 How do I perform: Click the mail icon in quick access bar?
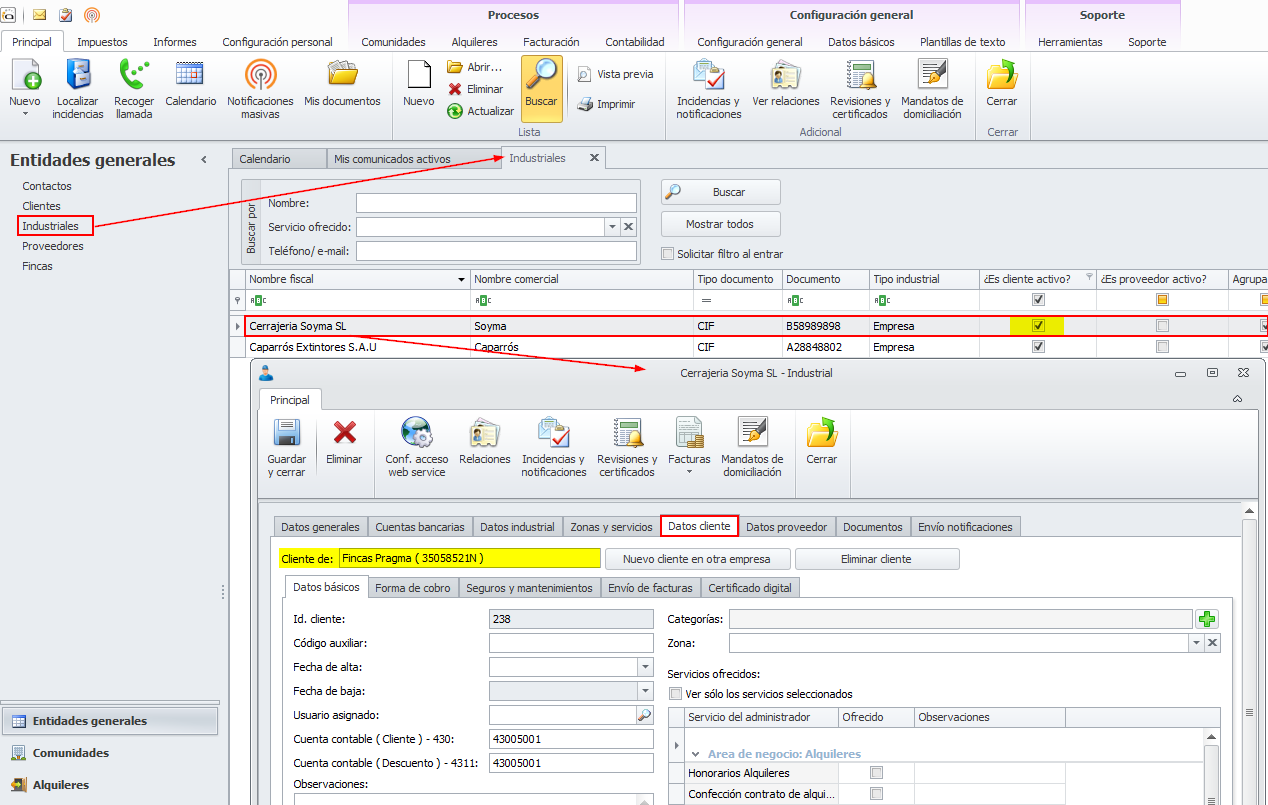[x=40, y=14]
